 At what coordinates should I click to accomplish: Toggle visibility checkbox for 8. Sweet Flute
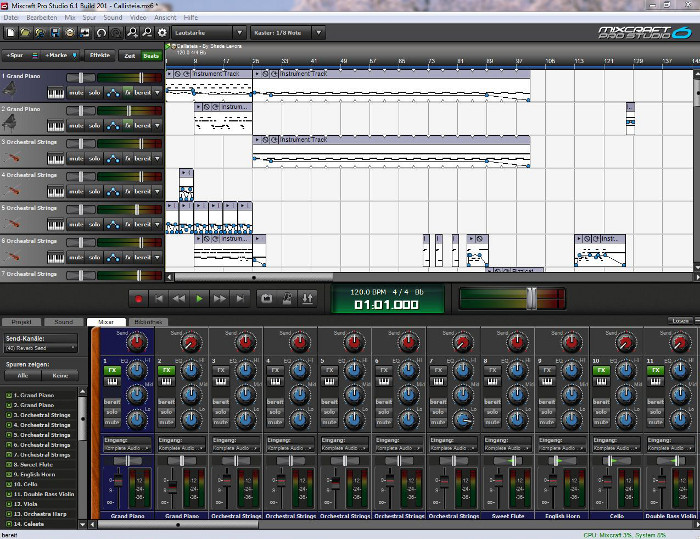(x=8, y=465)
